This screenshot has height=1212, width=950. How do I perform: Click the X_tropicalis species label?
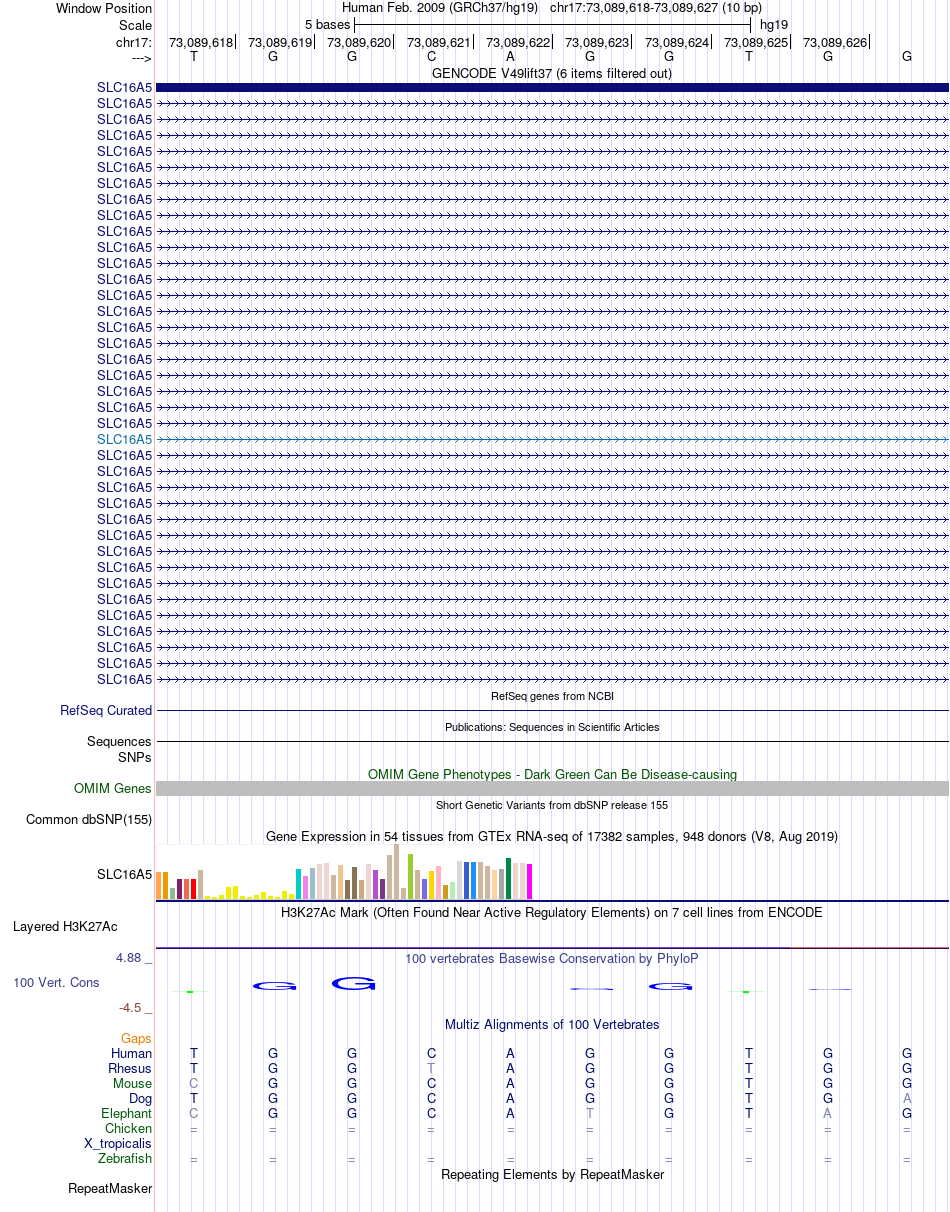tap(118, 1143)
